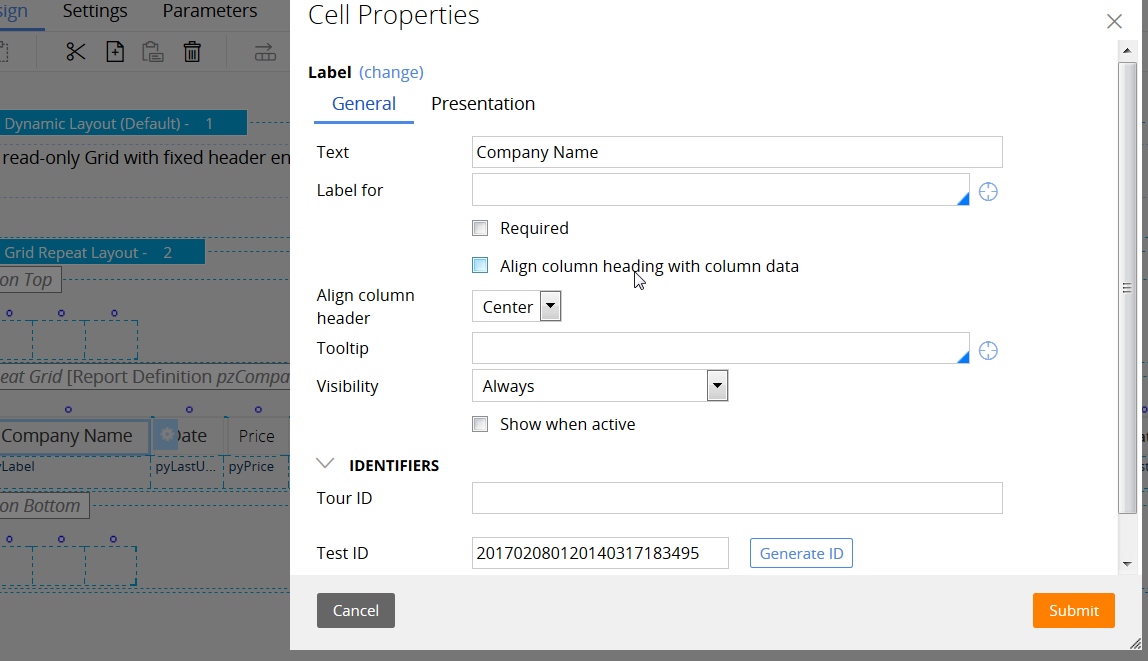Image resolution: width=1148 pixels, height=661 pixels.
Task: Toggle the Show when active checkbox
Action: coord(480,424)
